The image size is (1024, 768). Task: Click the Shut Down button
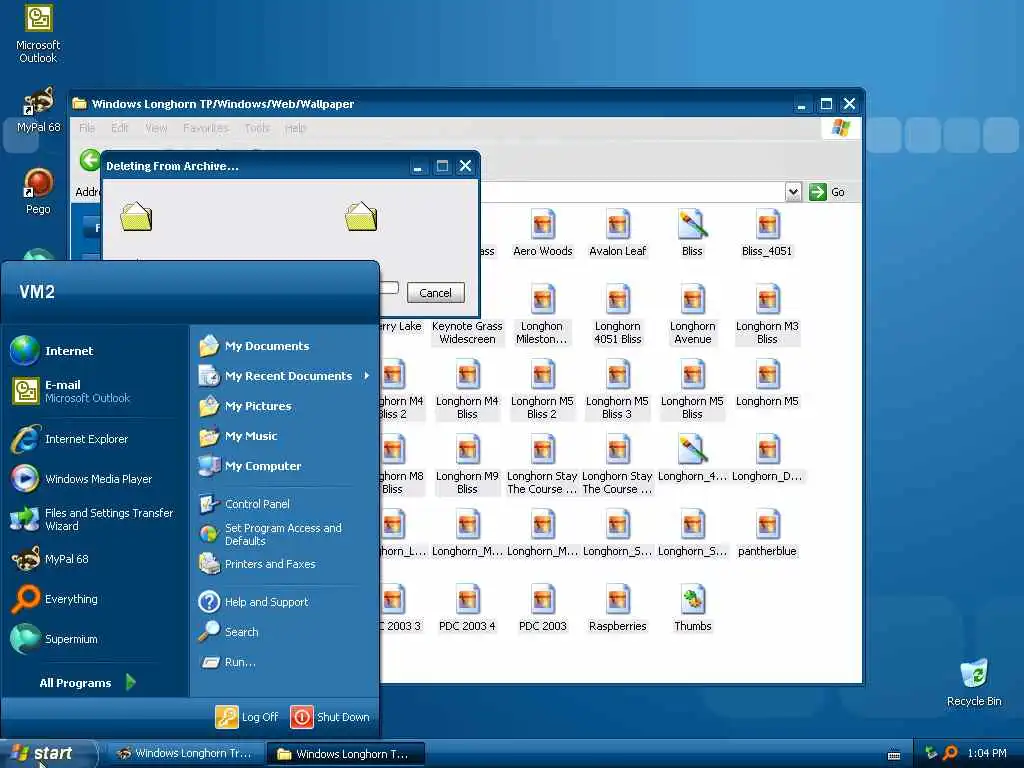(x=330, y=717)
